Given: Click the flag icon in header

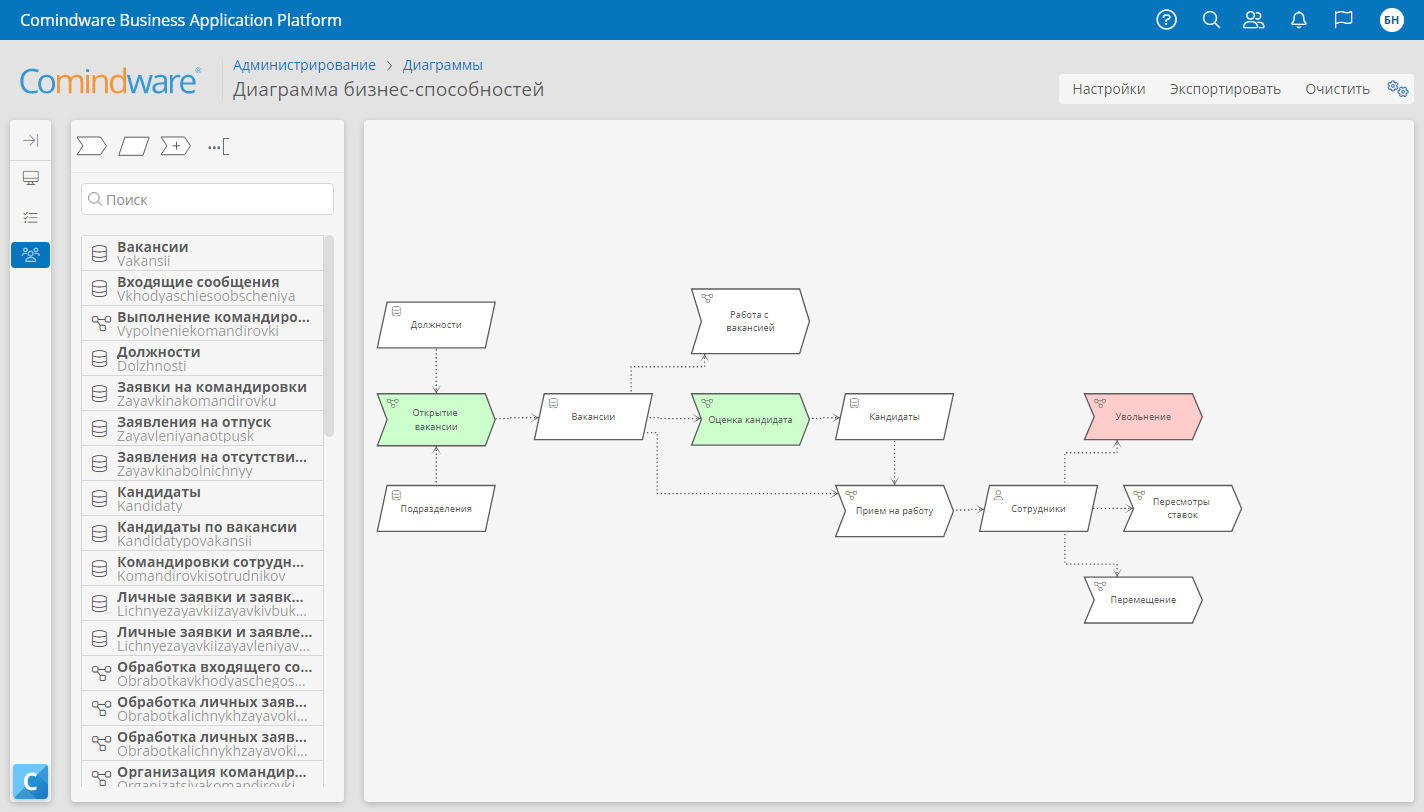Looking at the screenshot, I should [1343, 20].
